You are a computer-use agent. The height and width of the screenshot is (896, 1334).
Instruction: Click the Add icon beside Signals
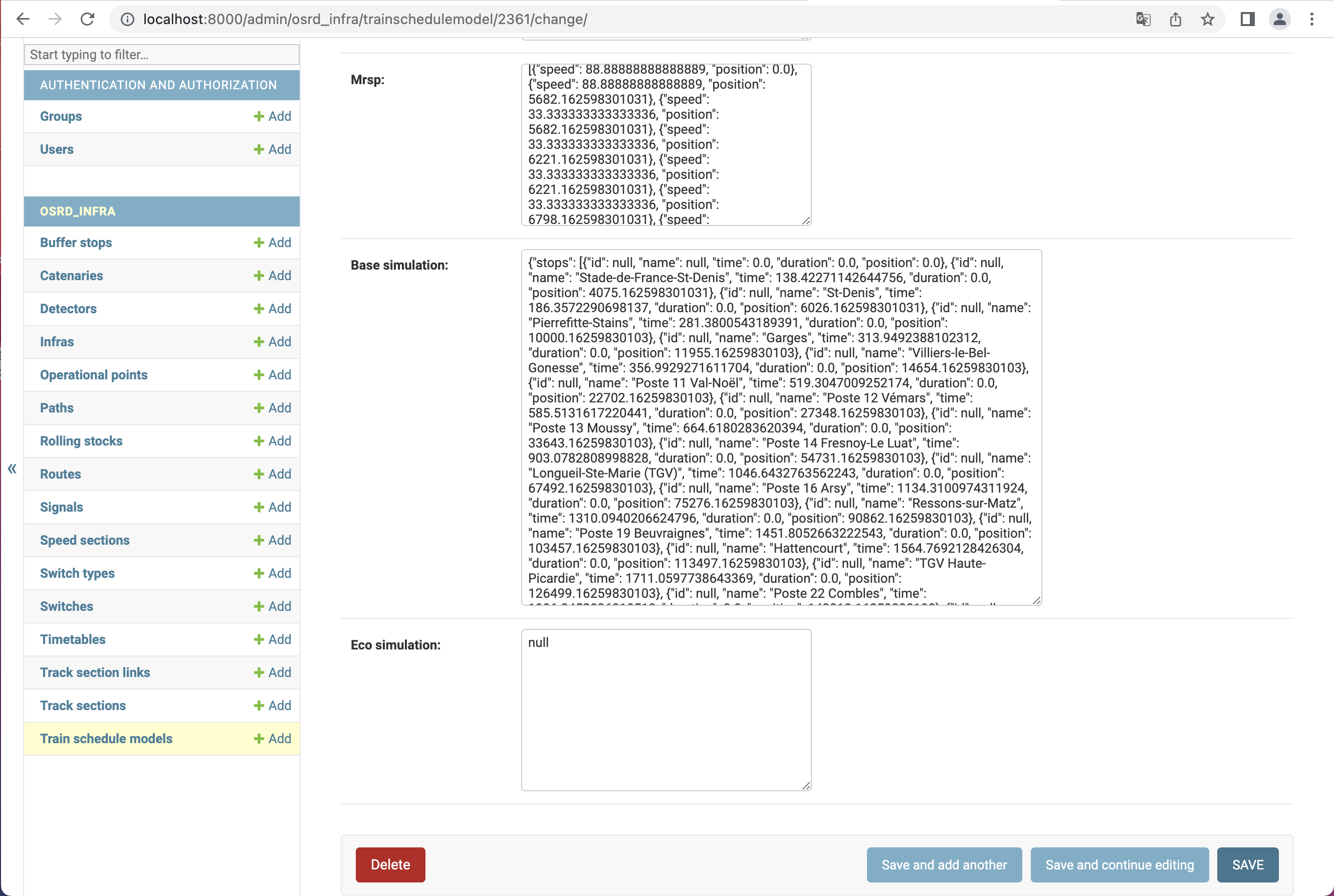point(260,507)
